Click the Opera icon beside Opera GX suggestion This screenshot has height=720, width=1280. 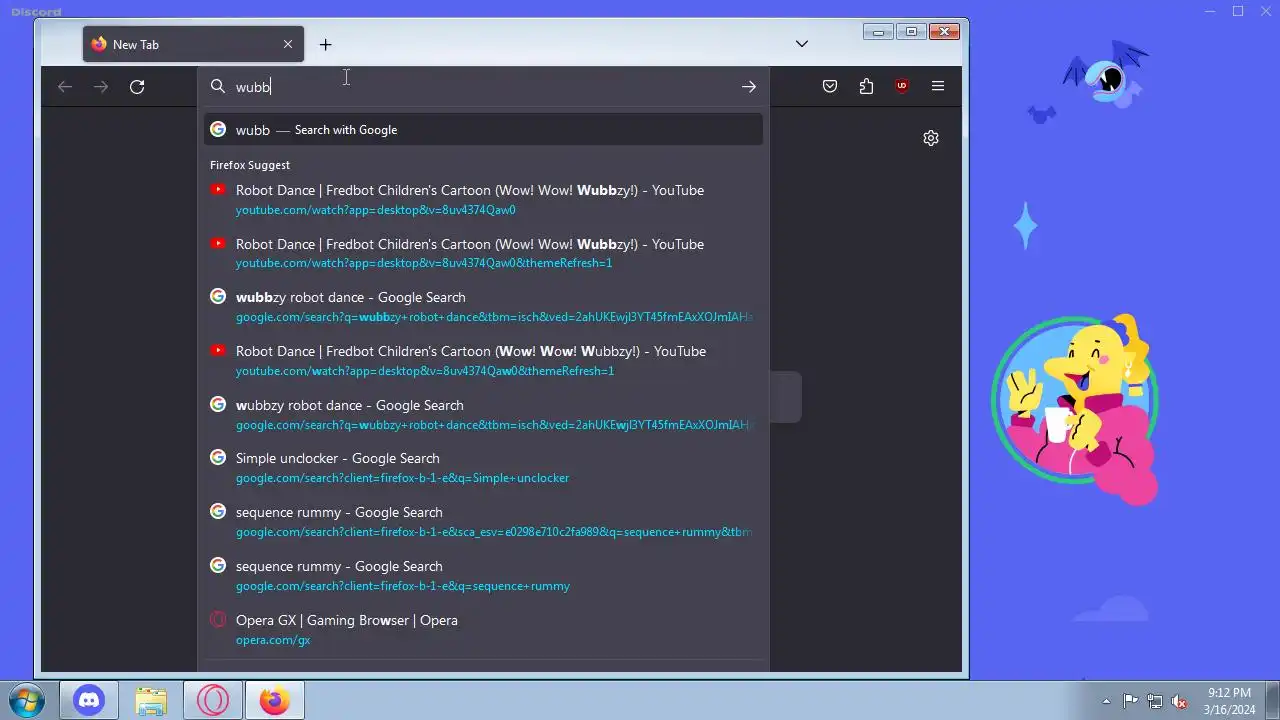(x=218, y=620)
